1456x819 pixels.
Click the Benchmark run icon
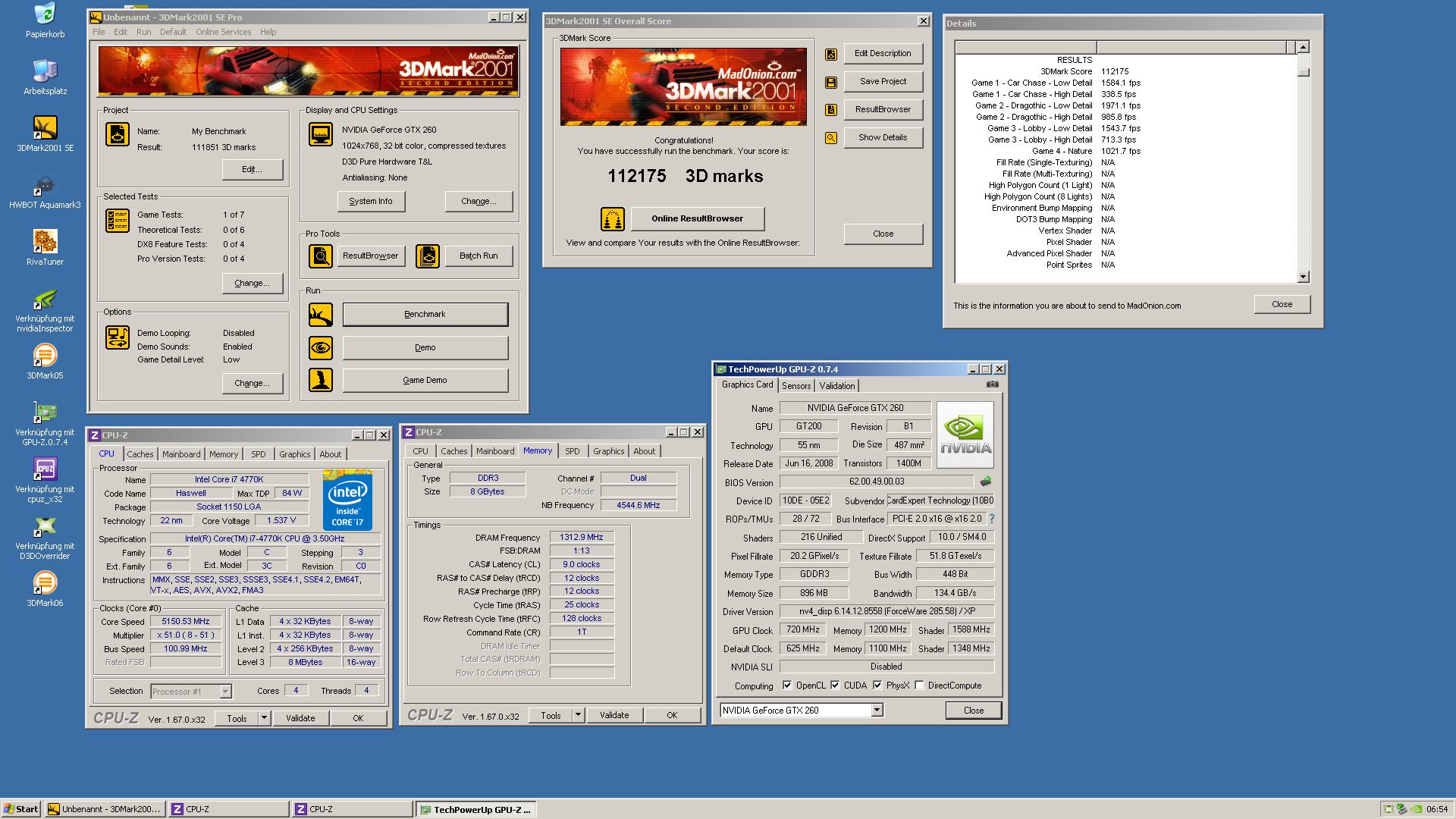[321, 314]
